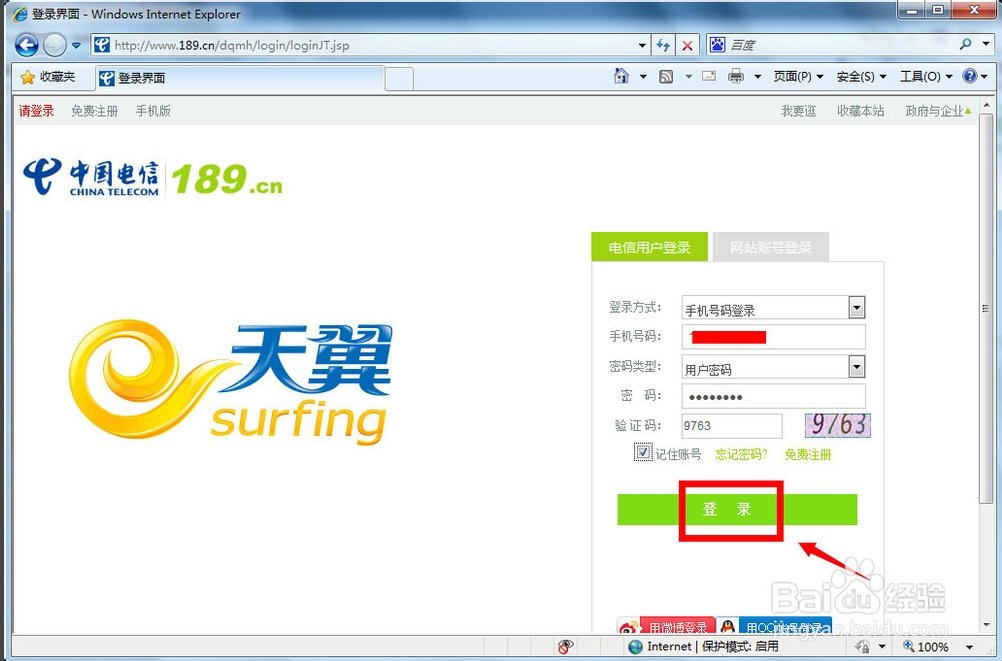The width and height of the screenshot is (1002, 661).
Task: Click the Print icon in toolbar
Action: pos(736,77)
